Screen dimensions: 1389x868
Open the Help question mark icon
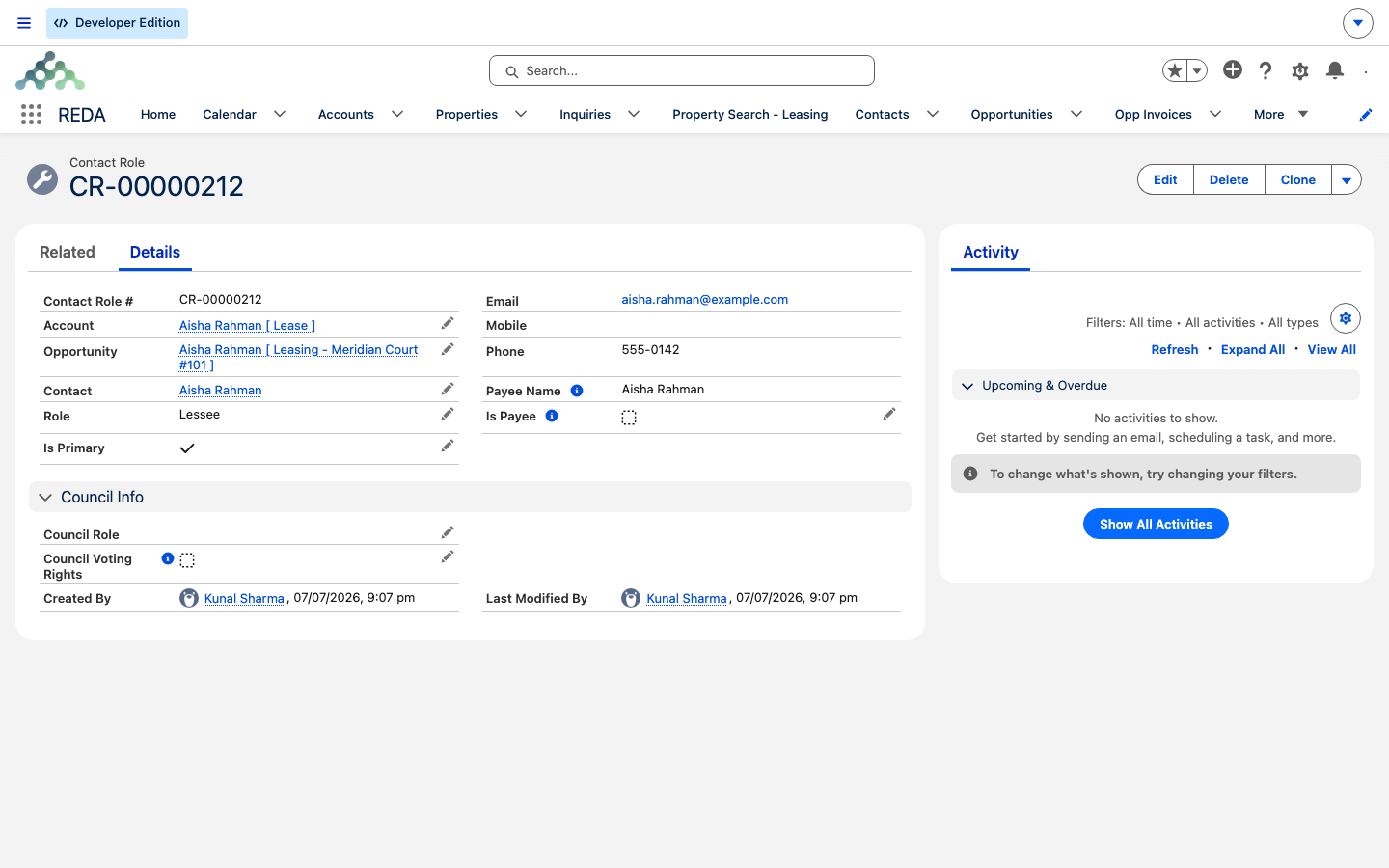[1266, 70]
